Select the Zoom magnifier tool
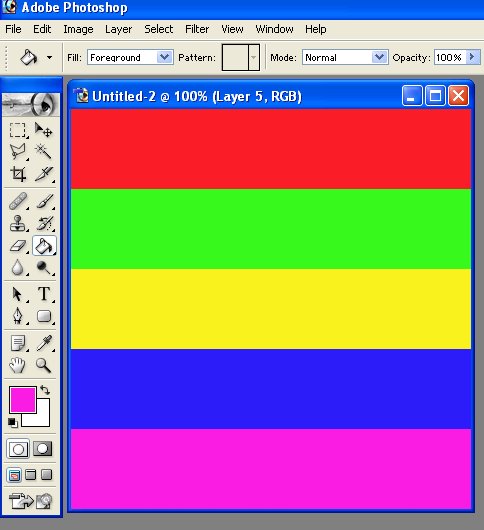Screen dimensions: 484x530 pos(44,365)
